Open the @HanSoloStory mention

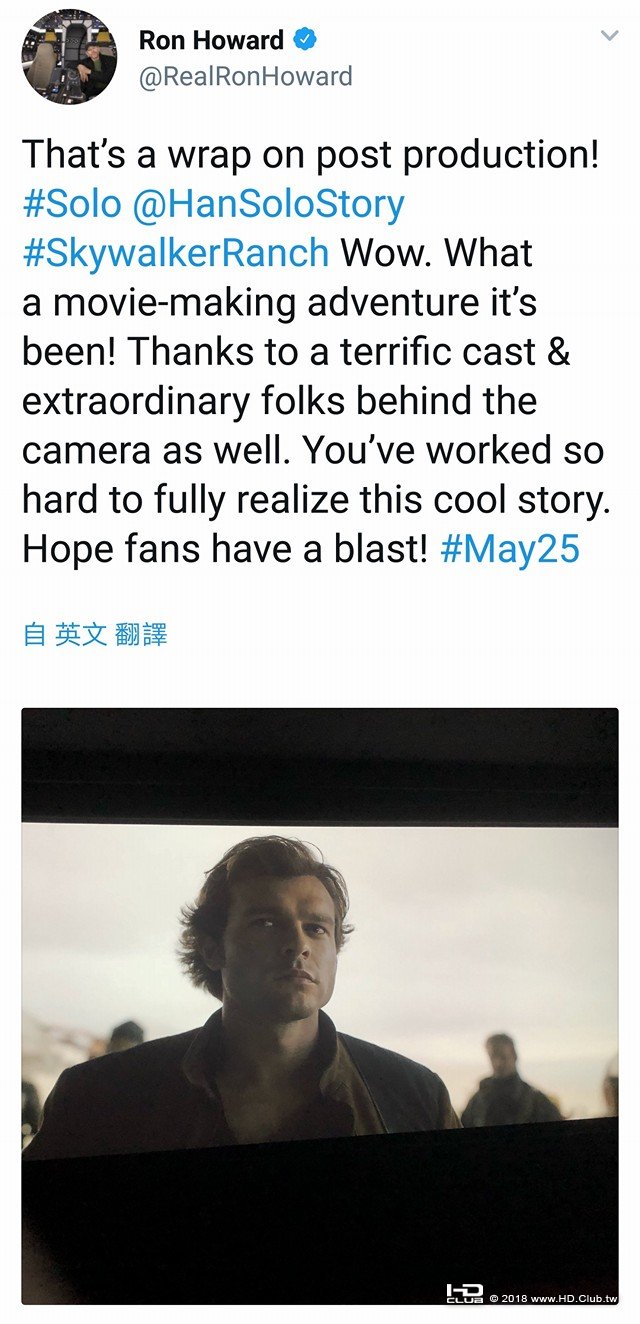(x=269, y=204)
